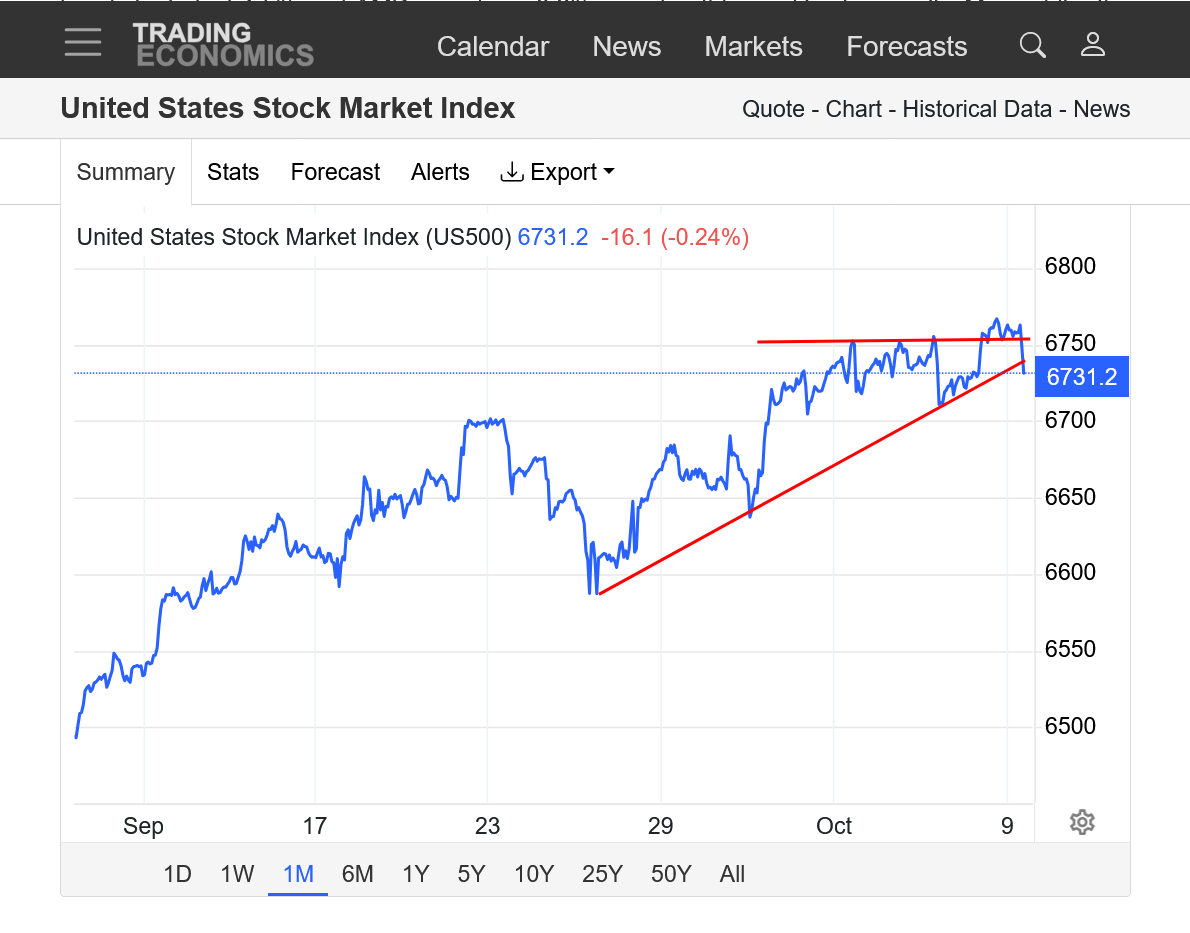1190x933 pixels.
Task: Select the Alerts tab
Action: [x=440, y=172]
